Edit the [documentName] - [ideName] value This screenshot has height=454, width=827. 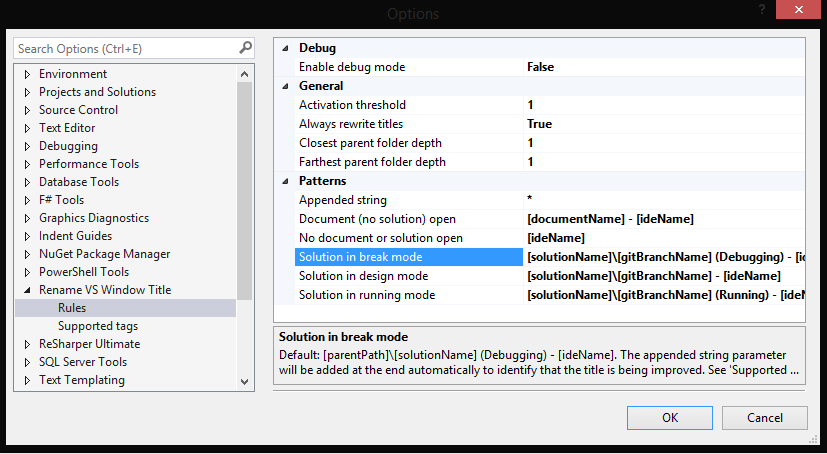tap(610, 219)
